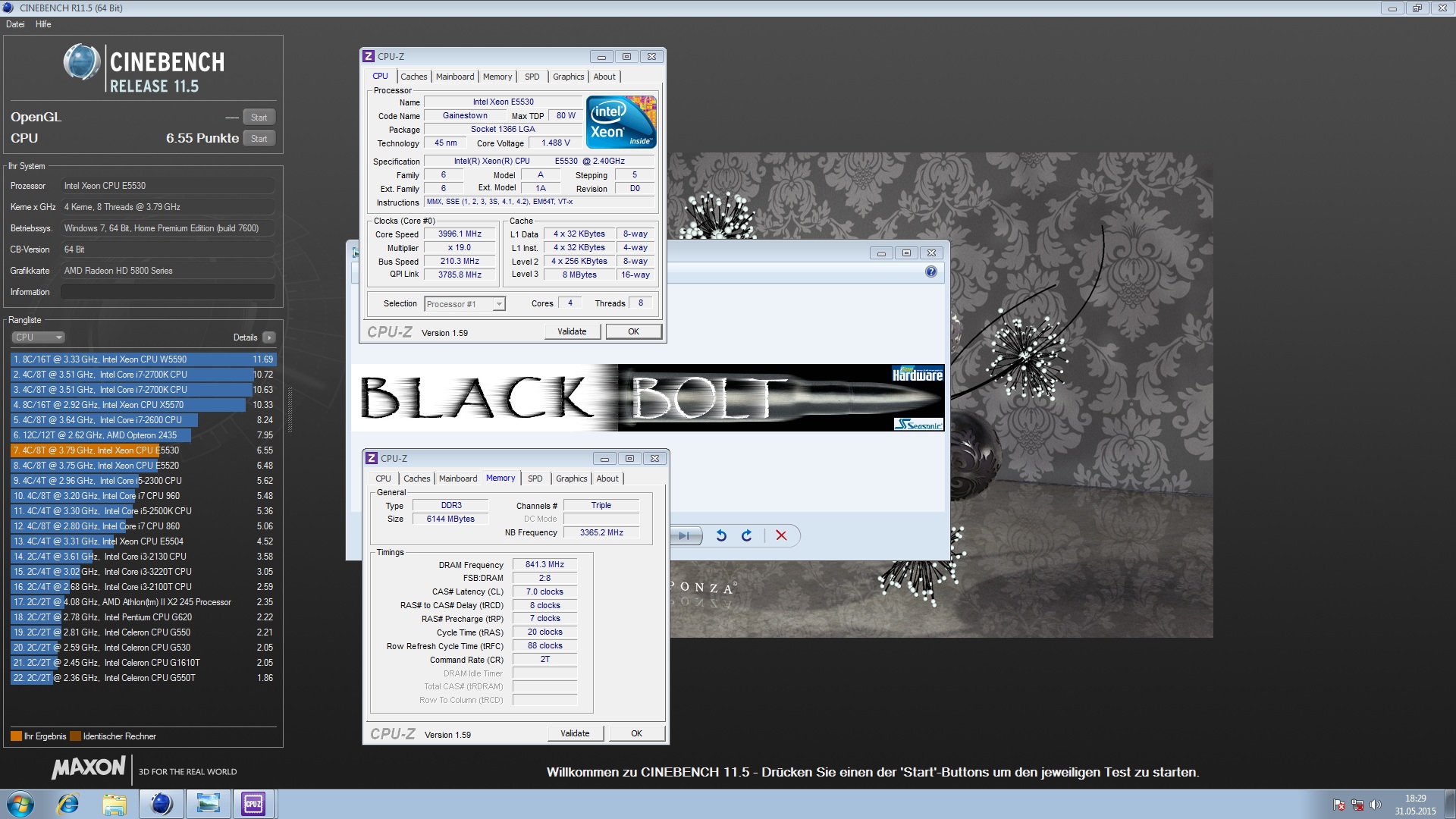Open Windows Explorer from taskbar
This screenshot has height=819, width=1456.
click(x=115, y=804)
